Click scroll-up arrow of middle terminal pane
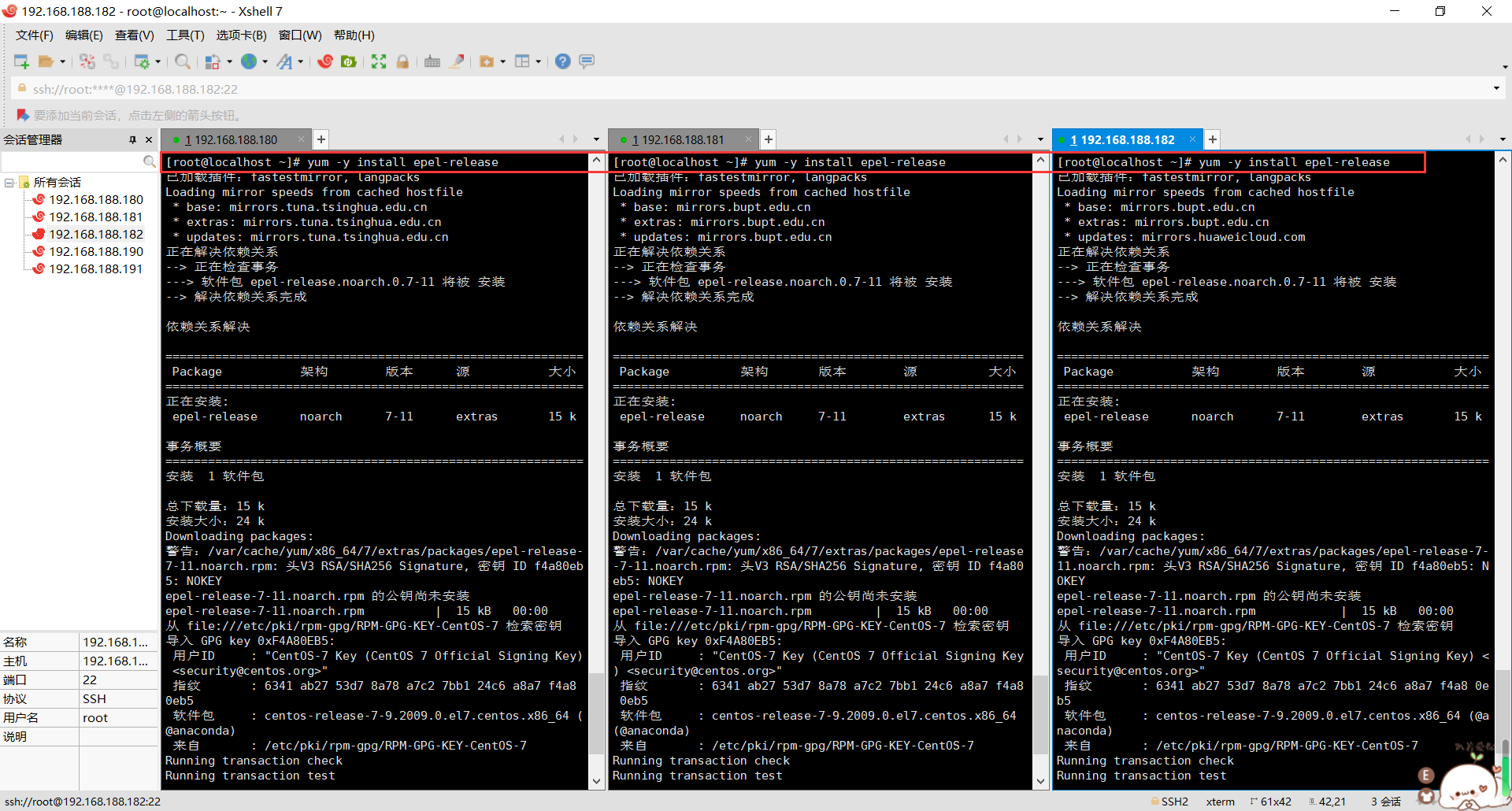Image resolution: width=1512 pixels, height=811 pixels. click(x=1040, y=160)
